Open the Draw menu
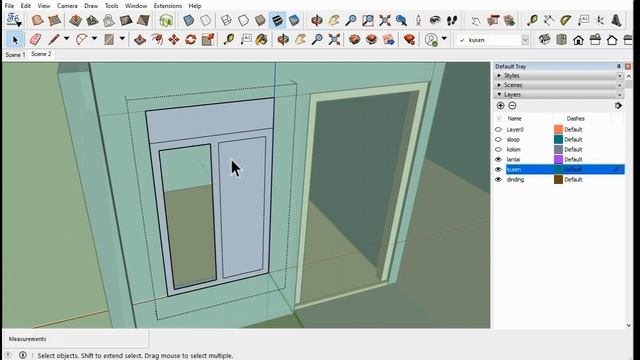Viewport: 640px width, 360px height. [x=91, y=6]
